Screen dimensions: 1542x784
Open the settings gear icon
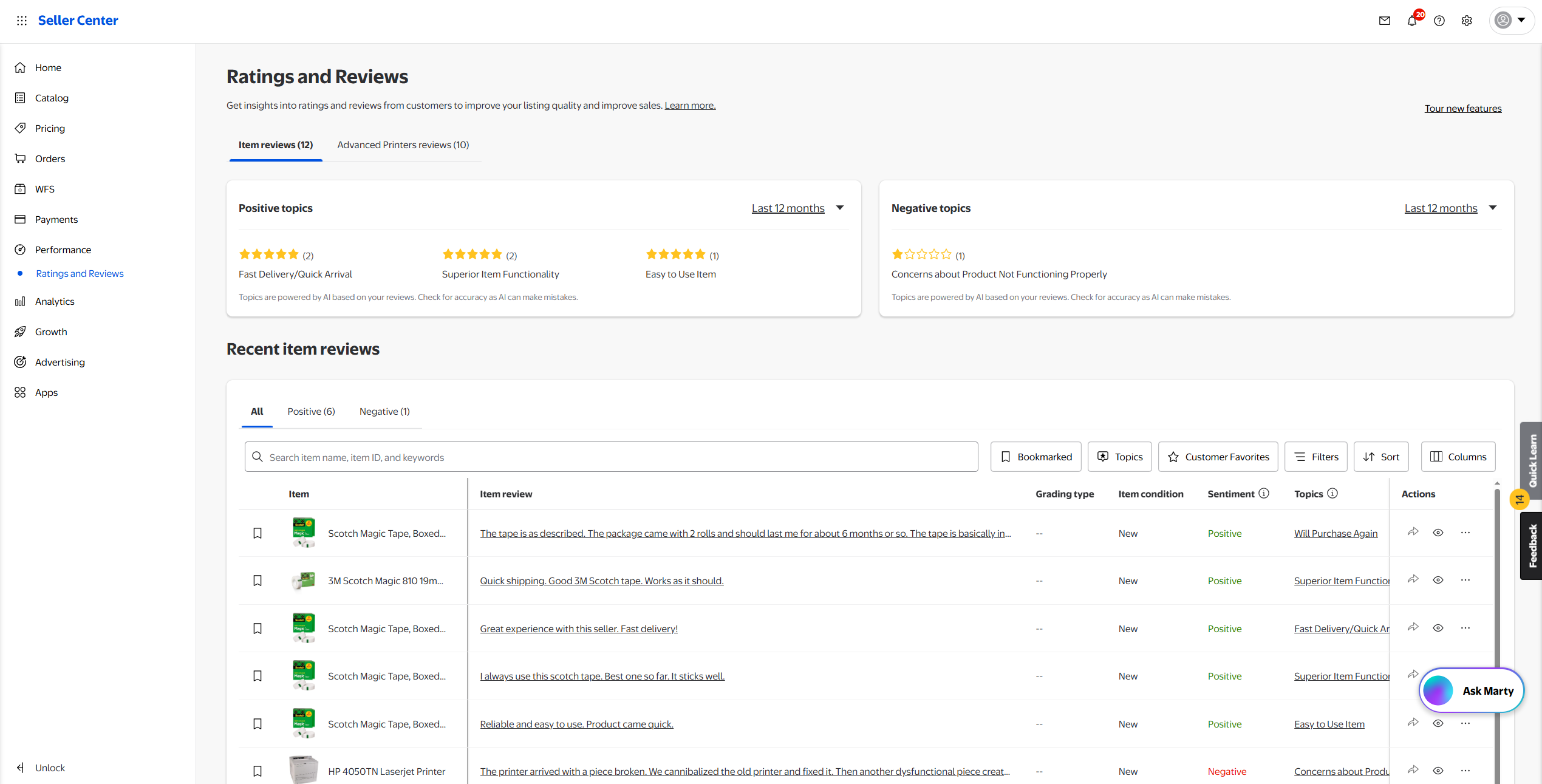tap(1467, 21)
